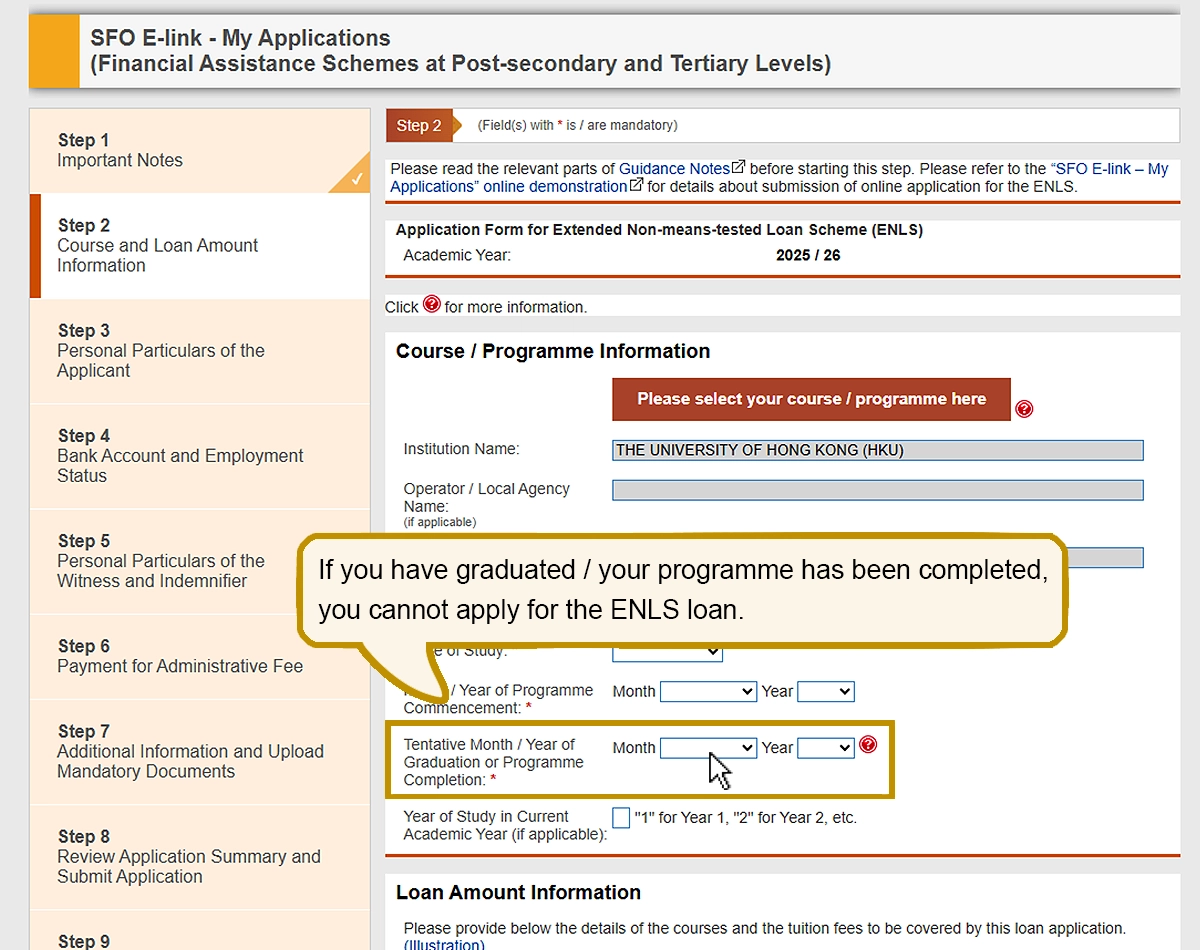Viewport: 1200px width, 950px height.
Task: Open the Guidance Notes link
Action: (x=674, y=169)
